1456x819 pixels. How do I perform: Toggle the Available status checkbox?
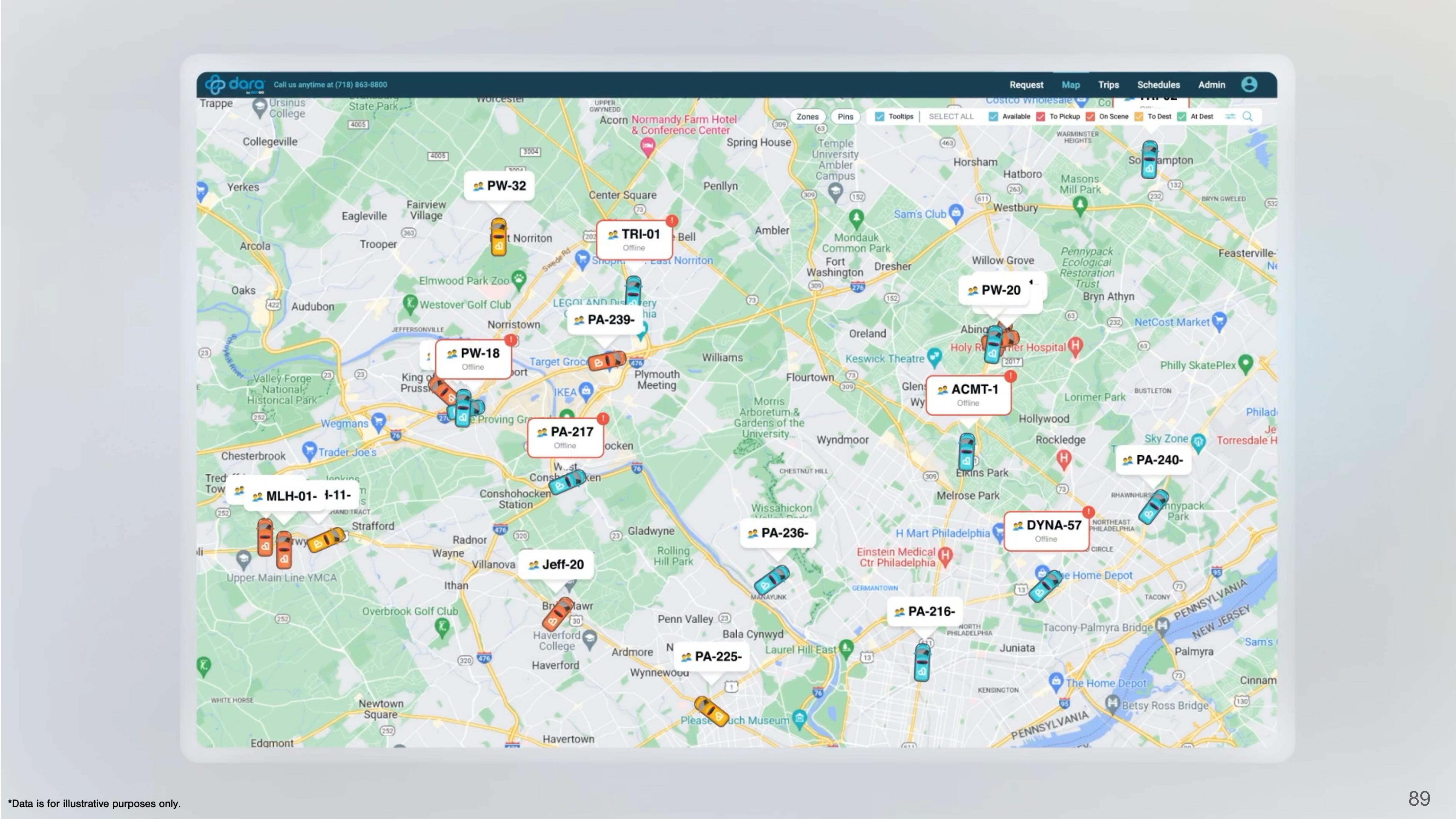[x=993, y=117]
